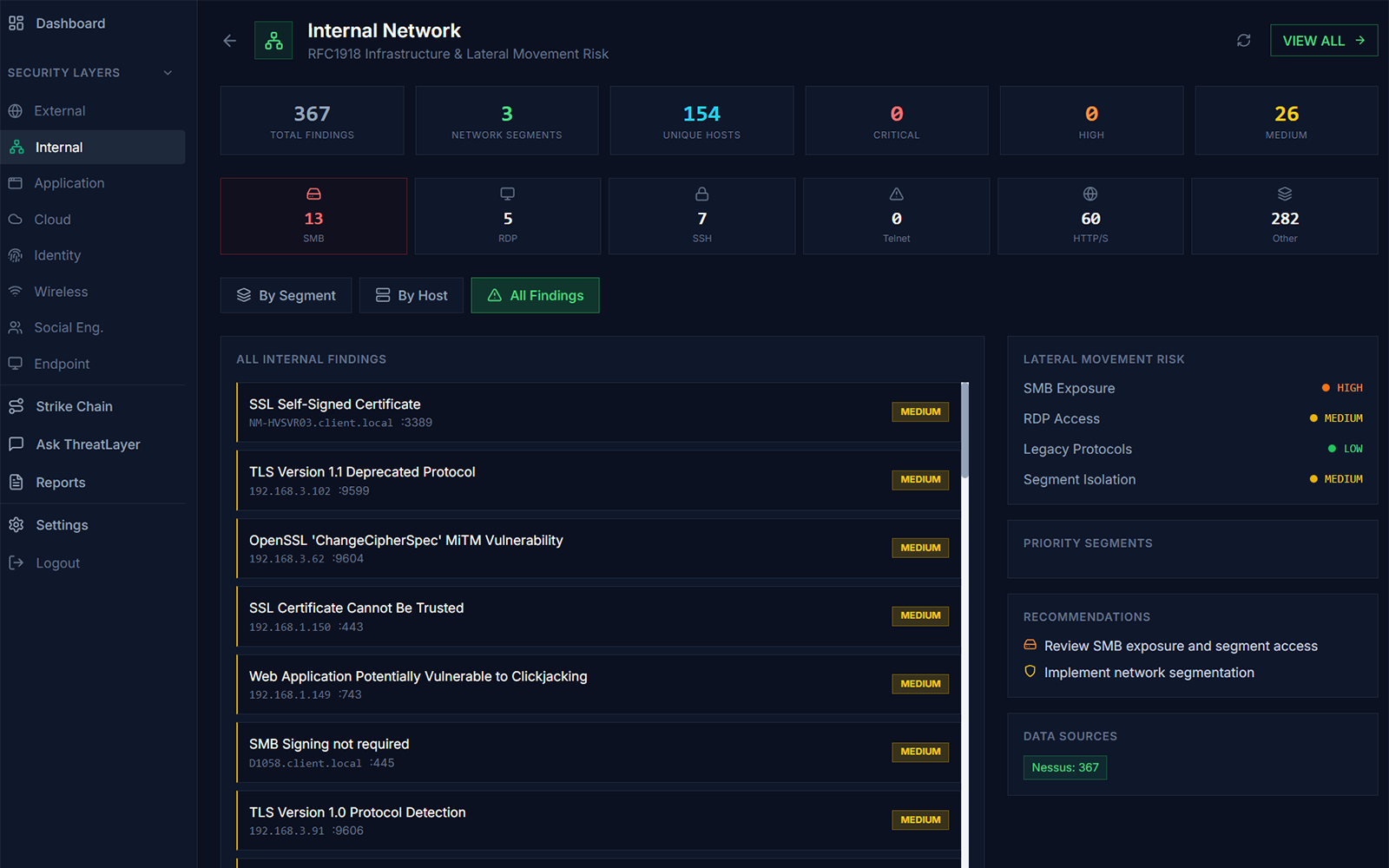Click the Wireless layer icon
The image size is (1389, 868).
point(16,291)
